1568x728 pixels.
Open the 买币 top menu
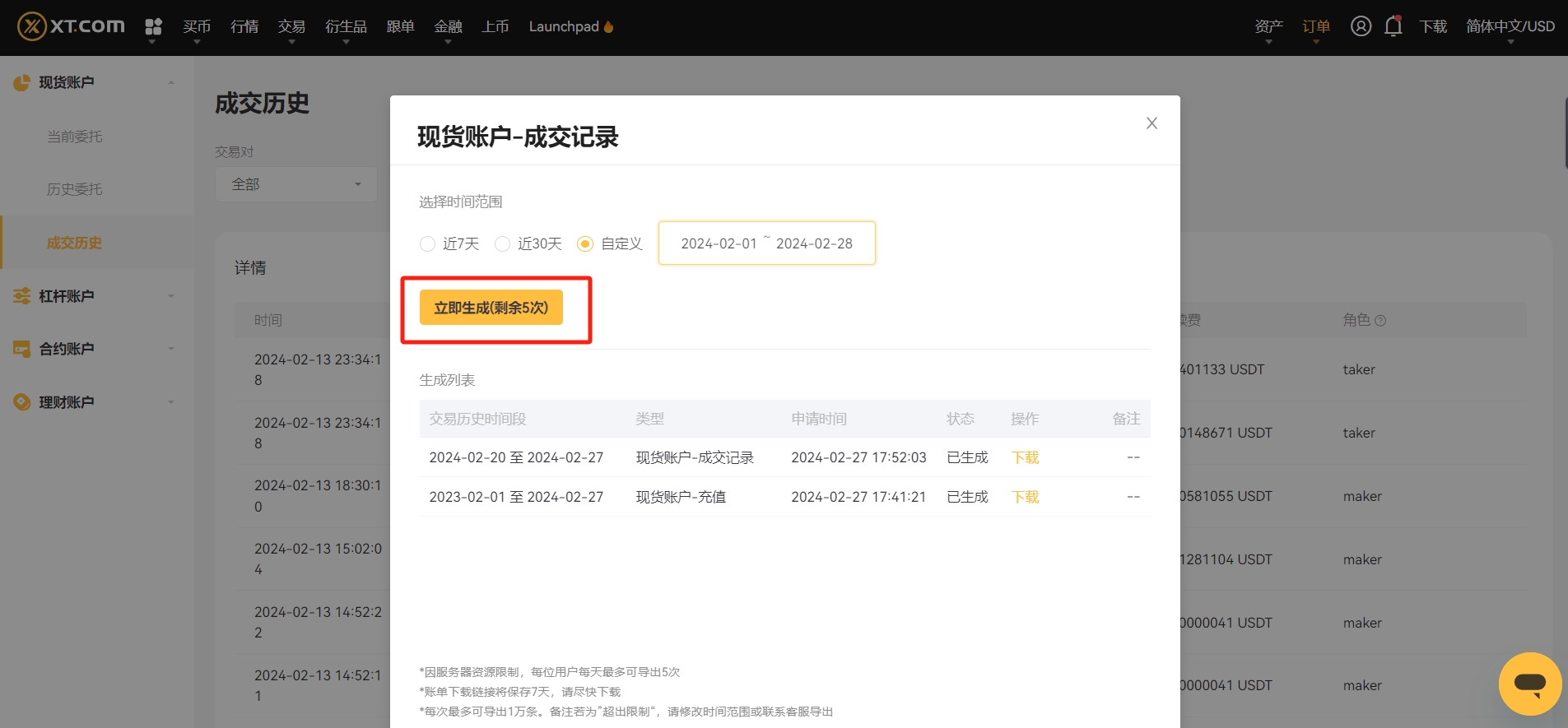point(197,26)
